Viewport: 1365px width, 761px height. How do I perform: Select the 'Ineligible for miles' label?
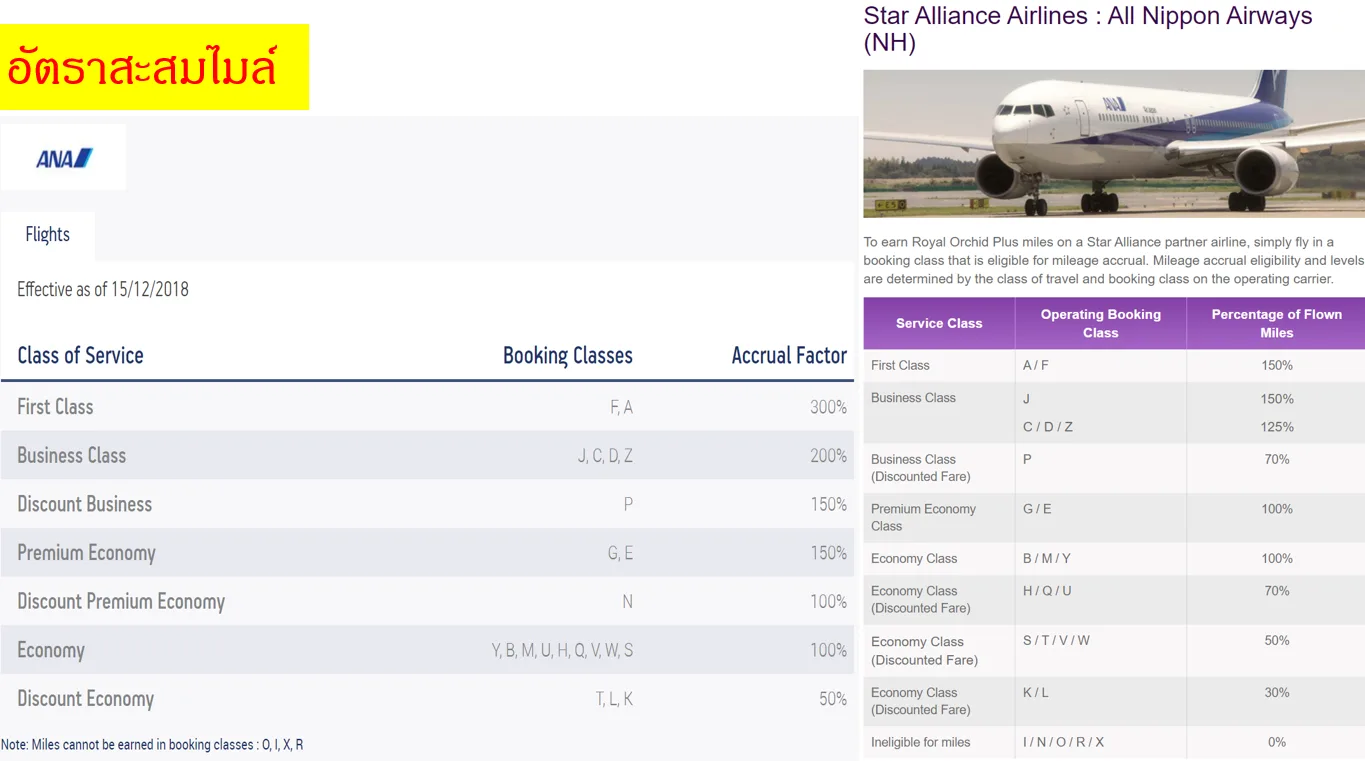click(x=921, y=743)
